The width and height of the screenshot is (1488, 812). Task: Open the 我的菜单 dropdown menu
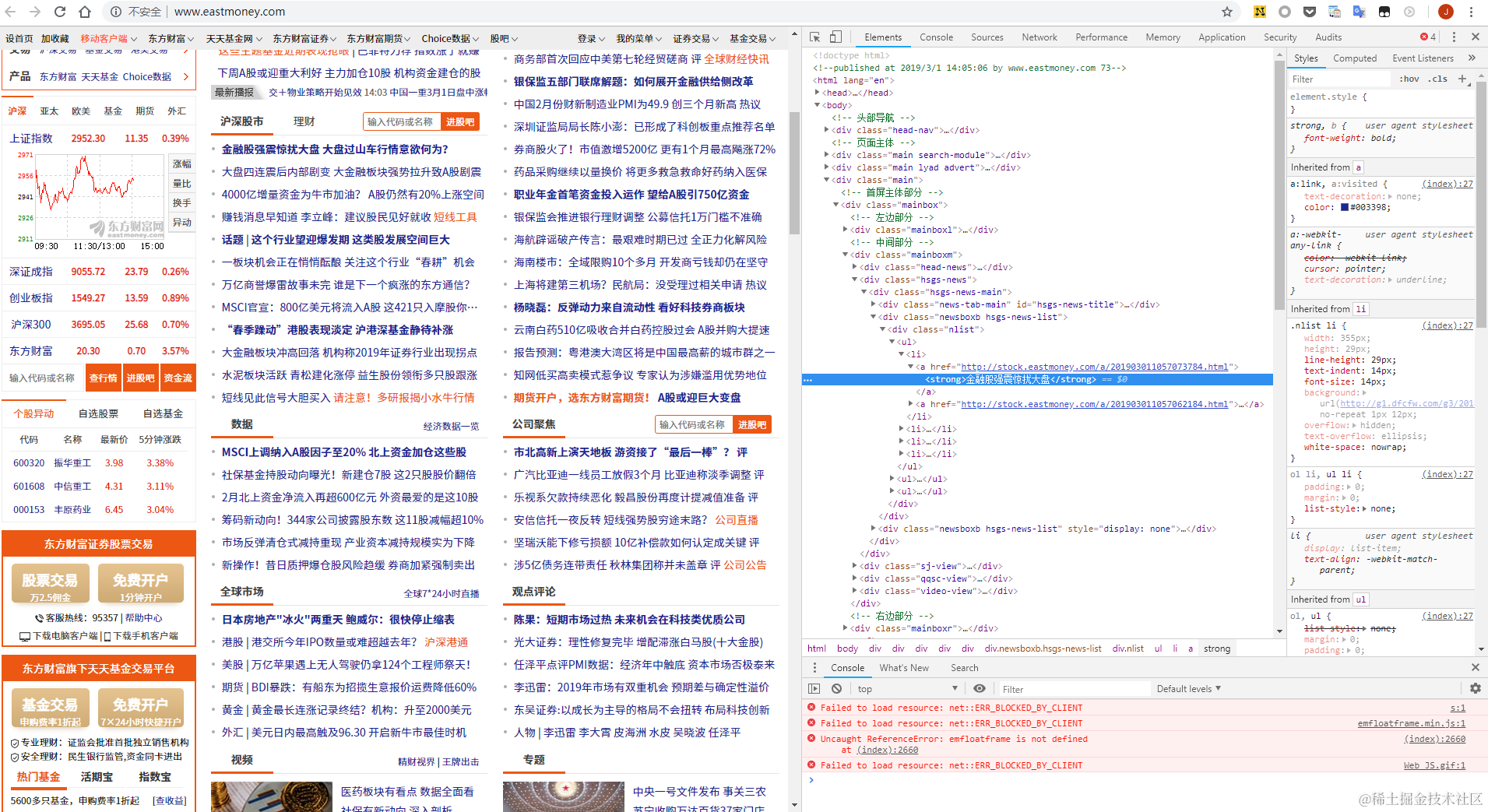[x=639, y=38]
